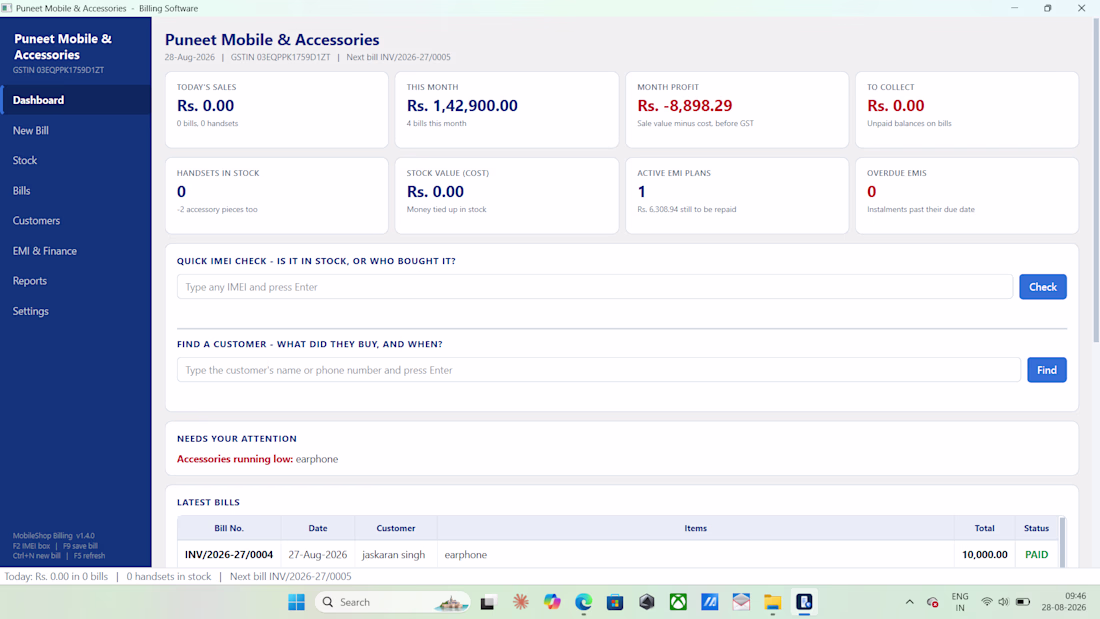Click the ENG IN language indicator

[960, 602]
